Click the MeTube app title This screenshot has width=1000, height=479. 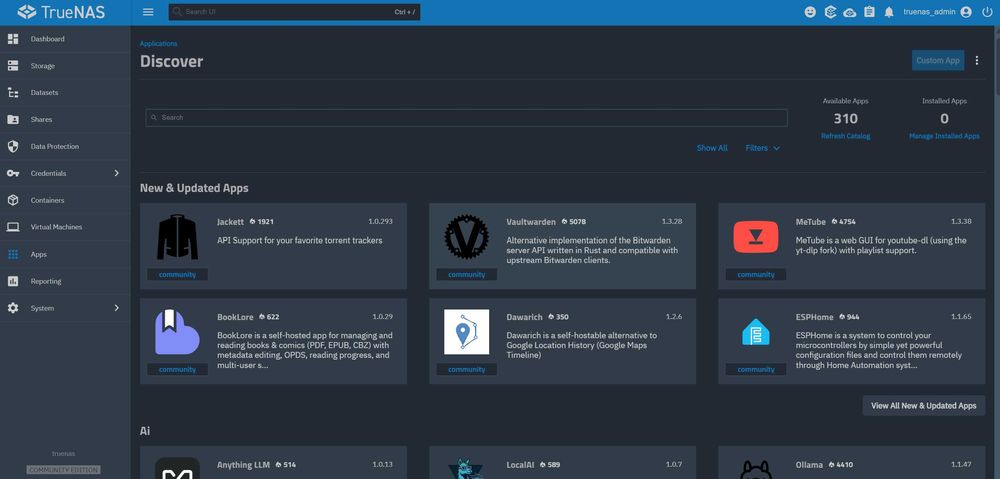[x=811, y=221]
